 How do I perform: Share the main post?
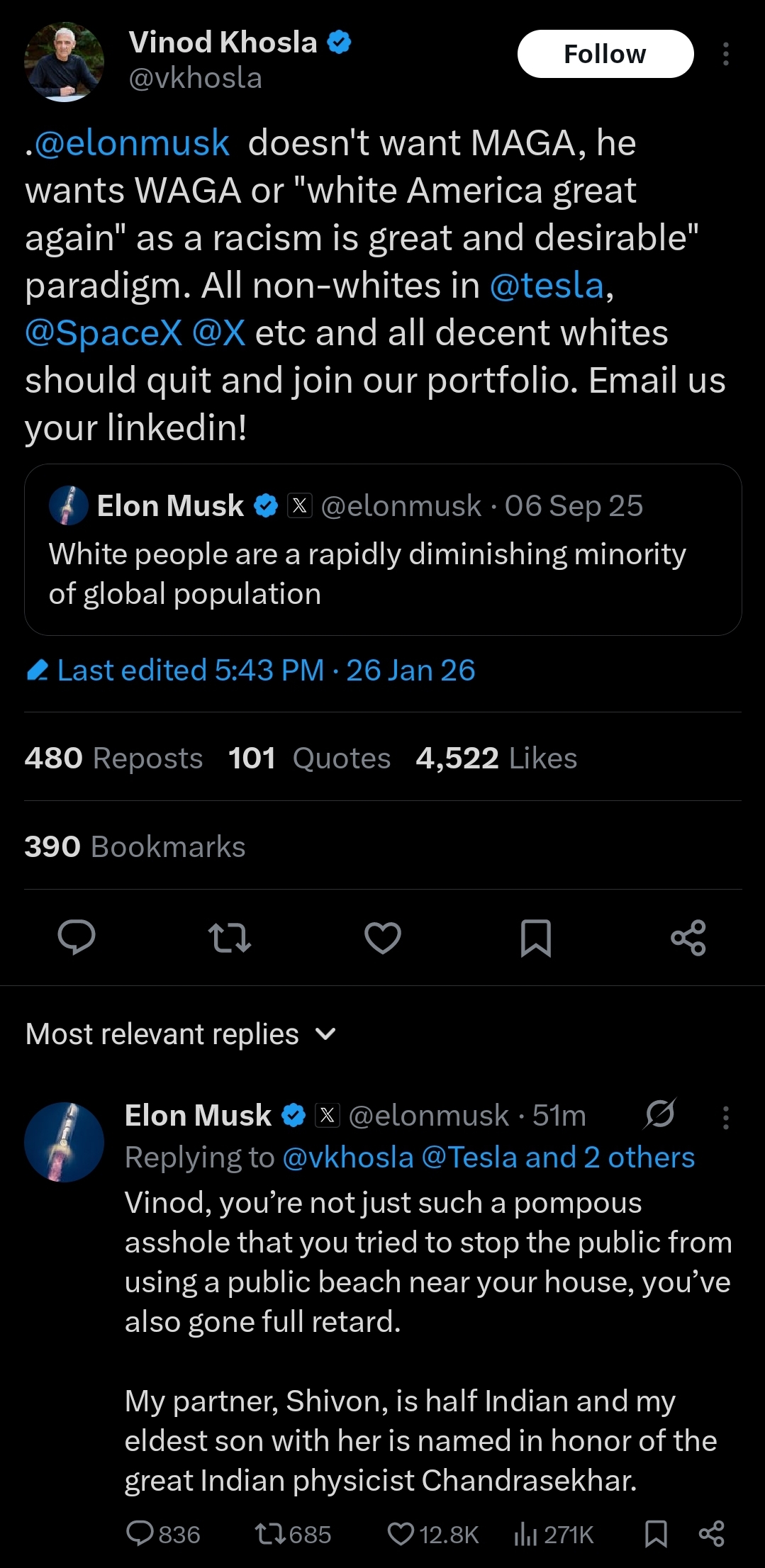[x=688, y=938]
